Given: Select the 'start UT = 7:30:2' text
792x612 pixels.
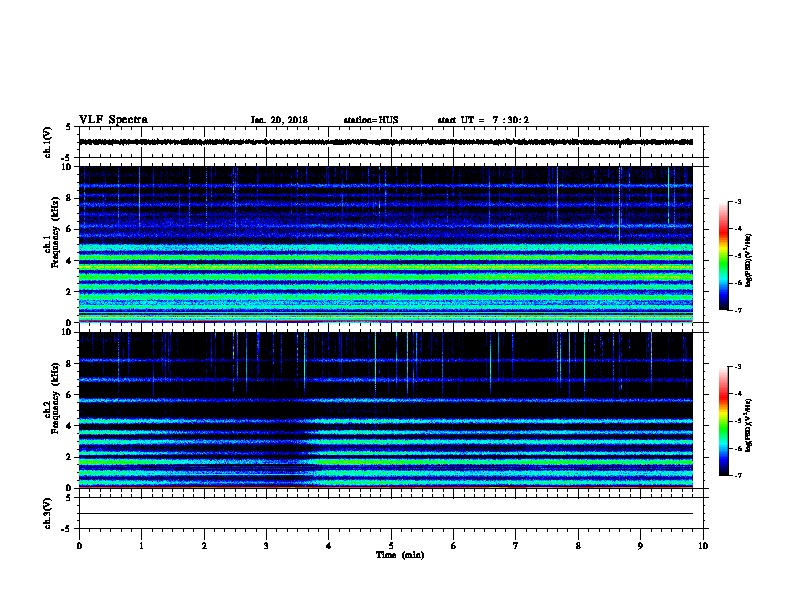Looking at the screenshot, I should (x=483, y=120).
